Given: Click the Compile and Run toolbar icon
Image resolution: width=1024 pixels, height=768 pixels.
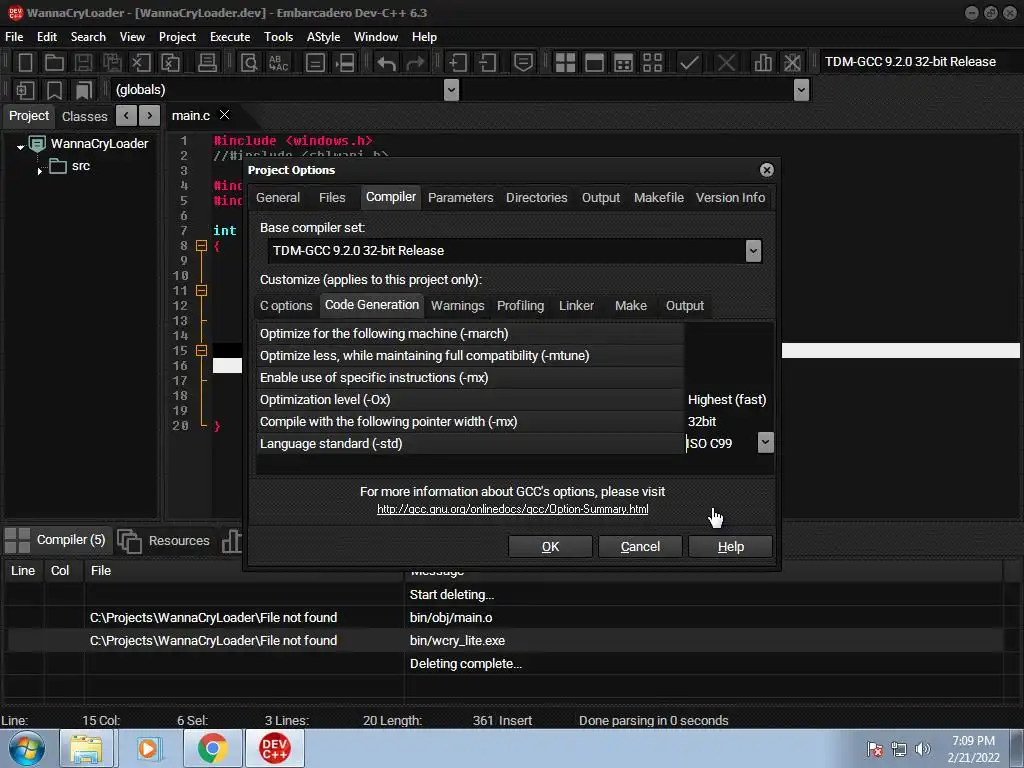Looking at the screenshot, I should [x=624, y=62].
